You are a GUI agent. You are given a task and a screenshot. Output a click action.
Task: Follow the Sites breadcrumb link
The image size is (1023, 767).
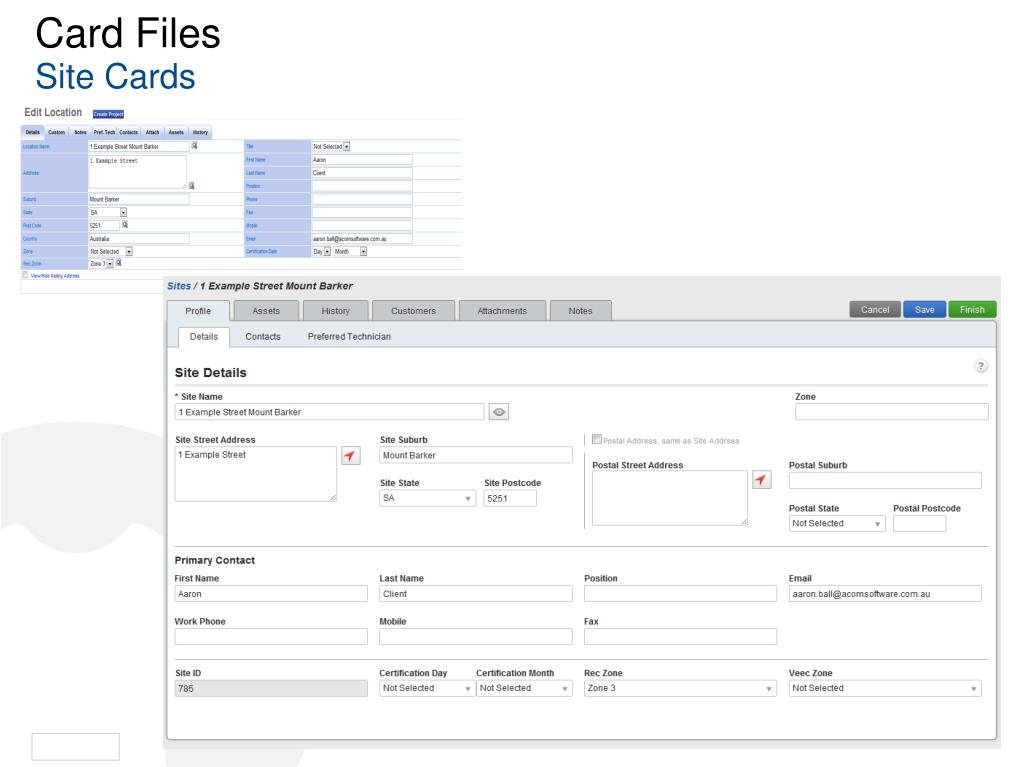point(179,286)
